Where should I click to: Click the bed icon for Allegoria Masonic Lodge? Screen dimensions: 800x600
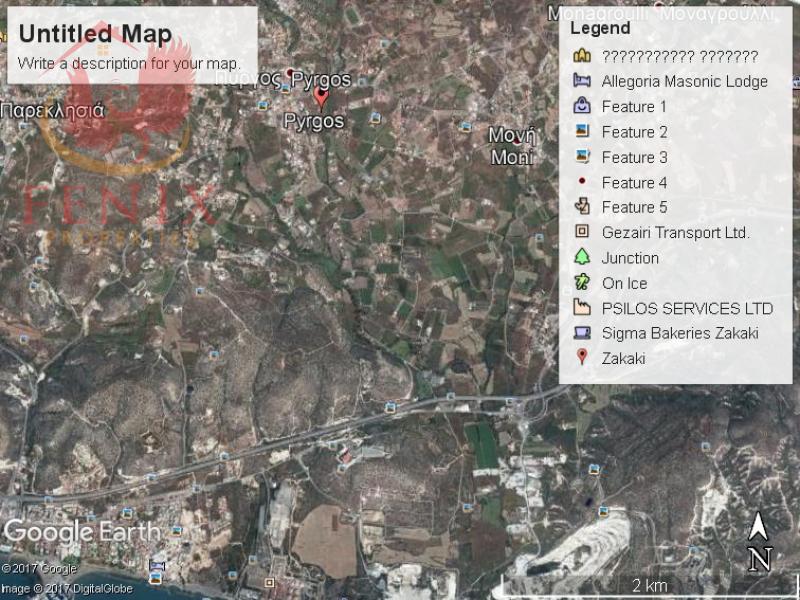[582, 81]
